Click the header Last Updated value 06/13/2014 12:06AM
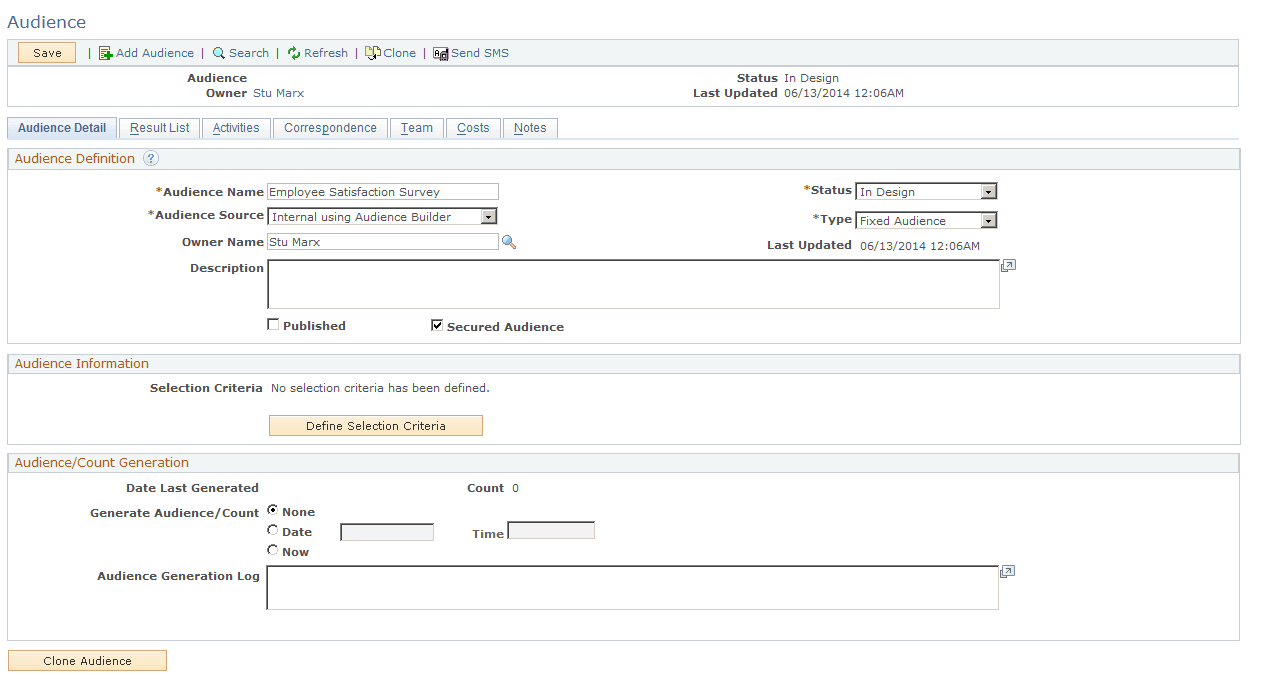The image size is (1262, 679). 845,93
